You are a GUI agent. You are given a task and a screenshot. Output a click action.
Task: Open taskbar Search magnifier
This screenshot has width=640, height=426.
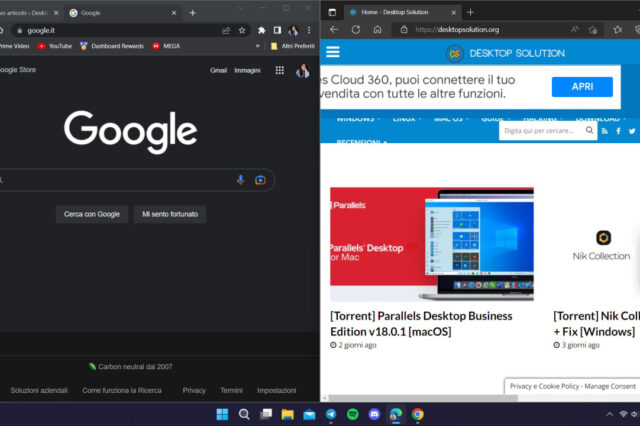[244, 415]
